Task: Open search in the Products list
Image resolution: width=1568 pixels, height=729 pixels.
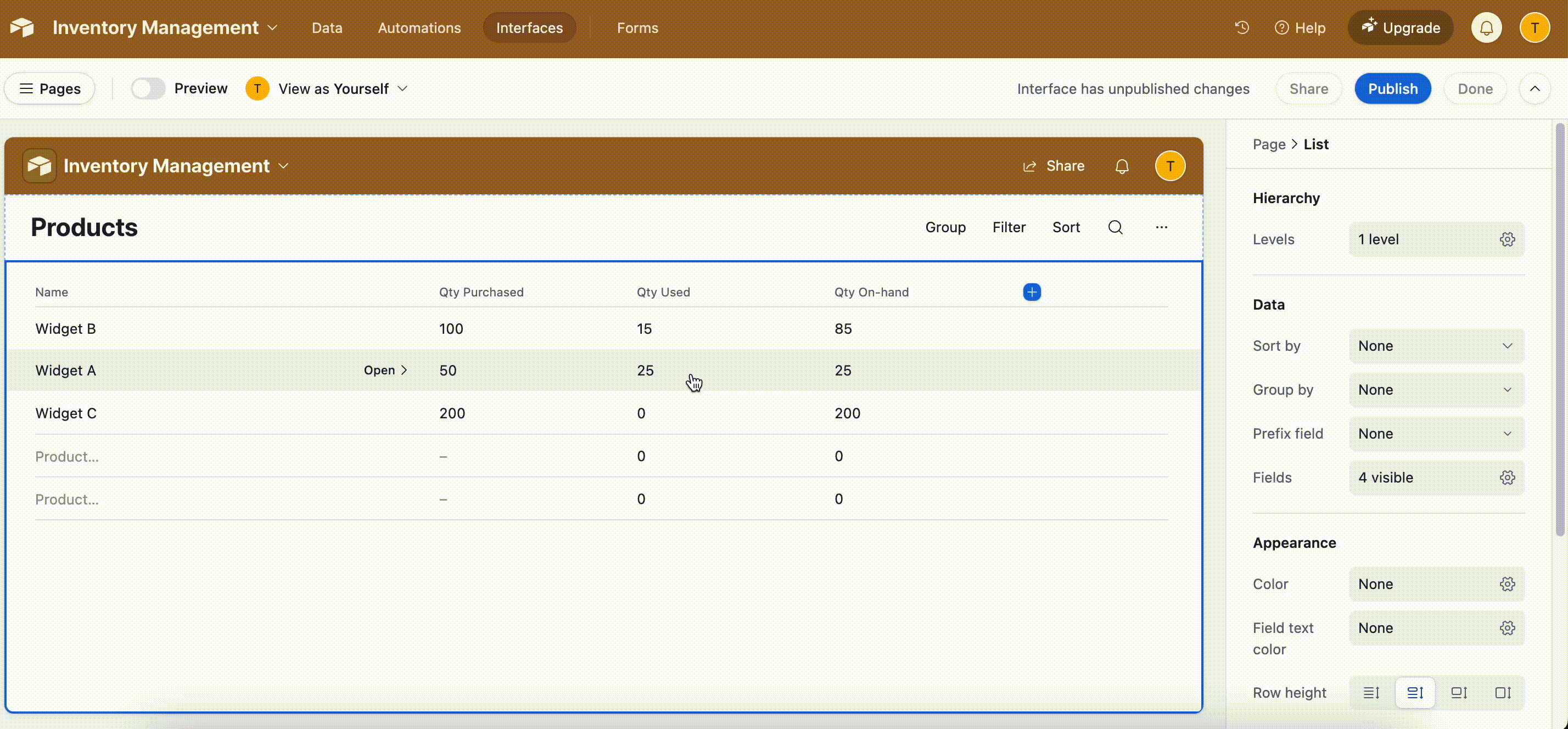Action: coord(1115,227)
